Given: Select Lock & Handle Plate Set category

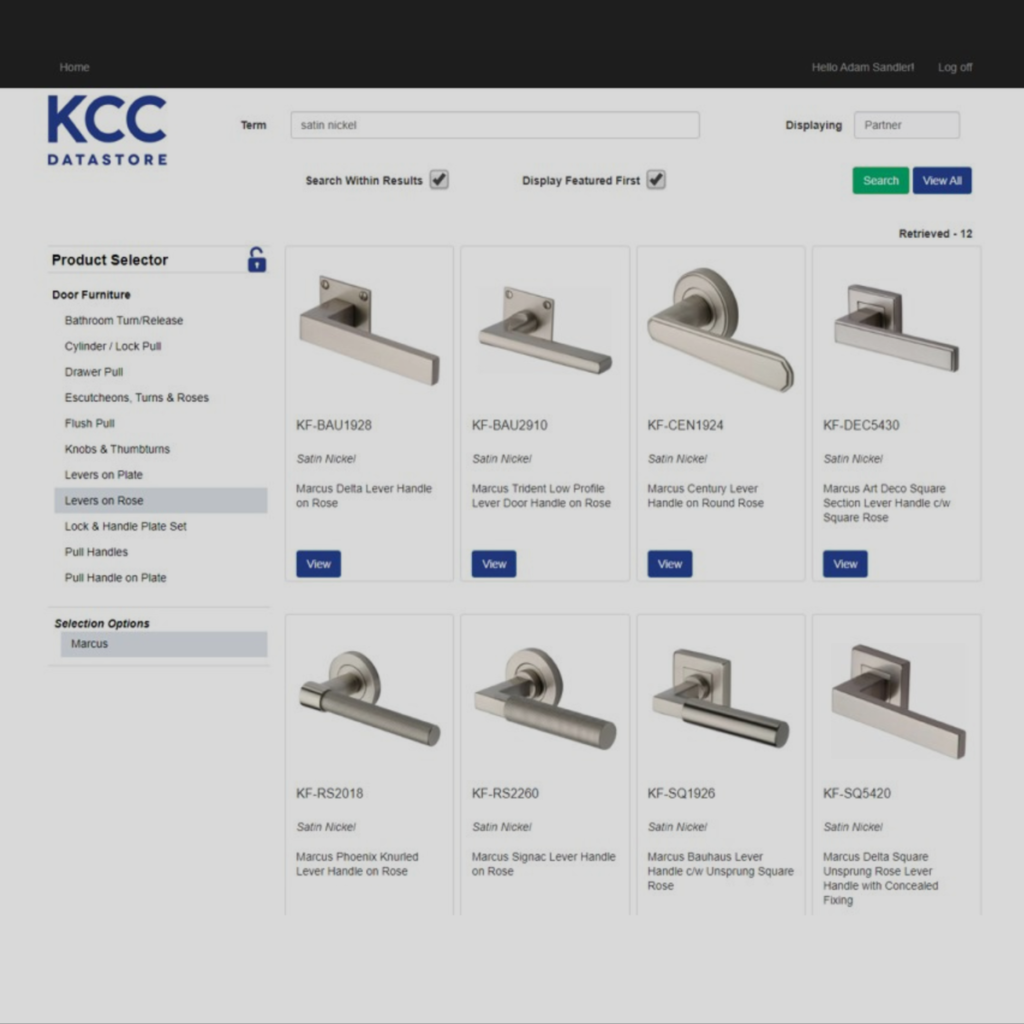Looking at the screenshot, I should [125, 526].
